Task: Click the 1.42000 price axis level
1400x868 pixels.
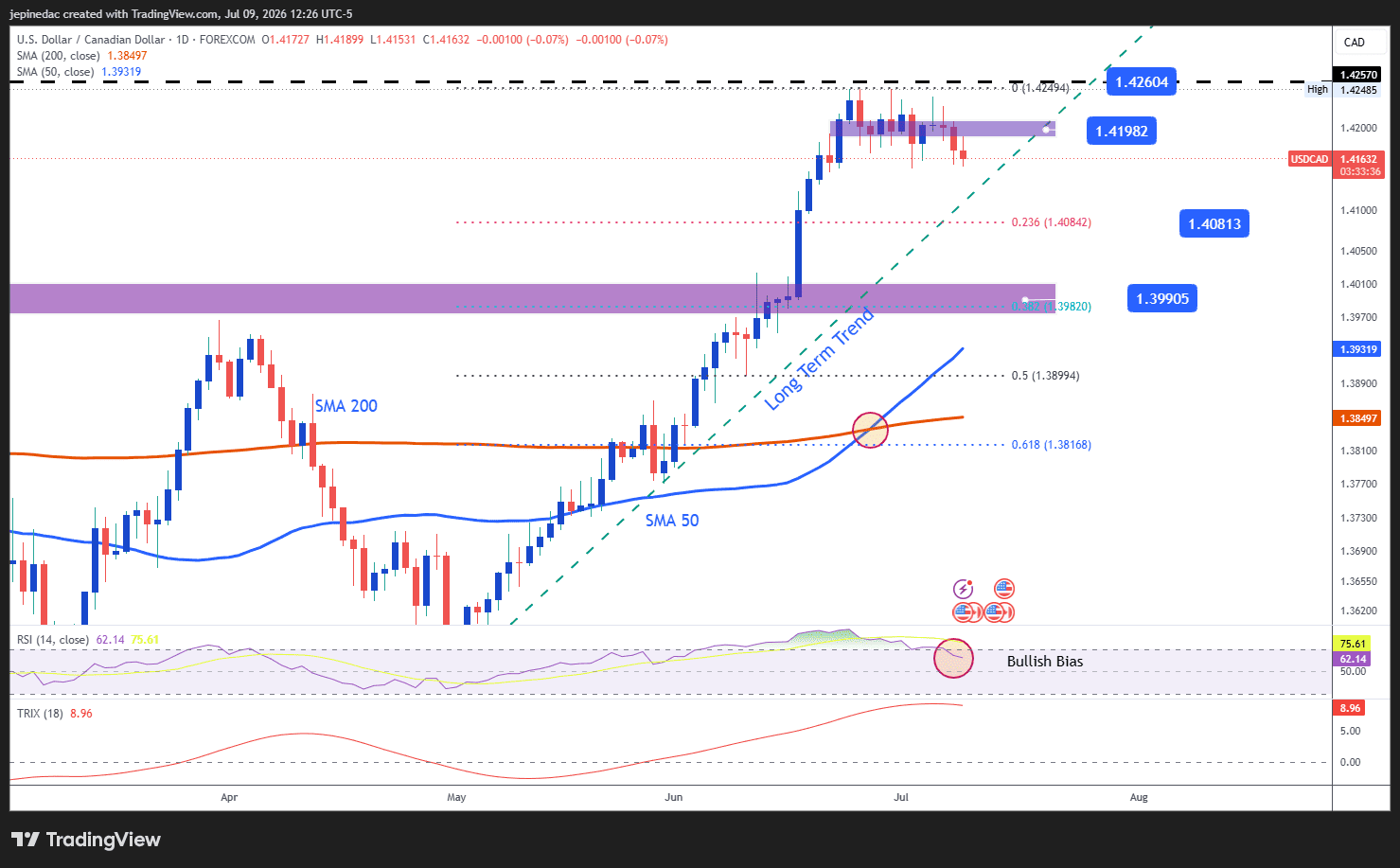Action: pos(1358,129)
